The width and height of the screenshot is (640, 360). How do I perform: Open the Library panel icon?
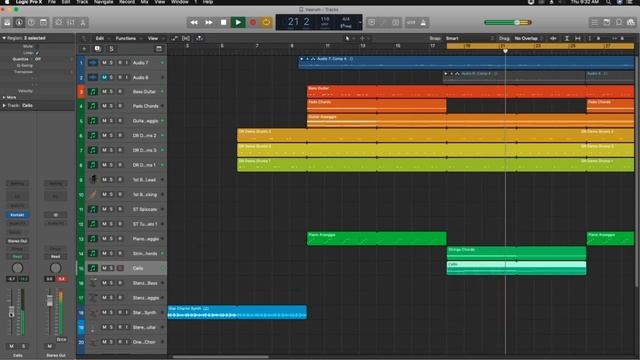pos(7,22)
